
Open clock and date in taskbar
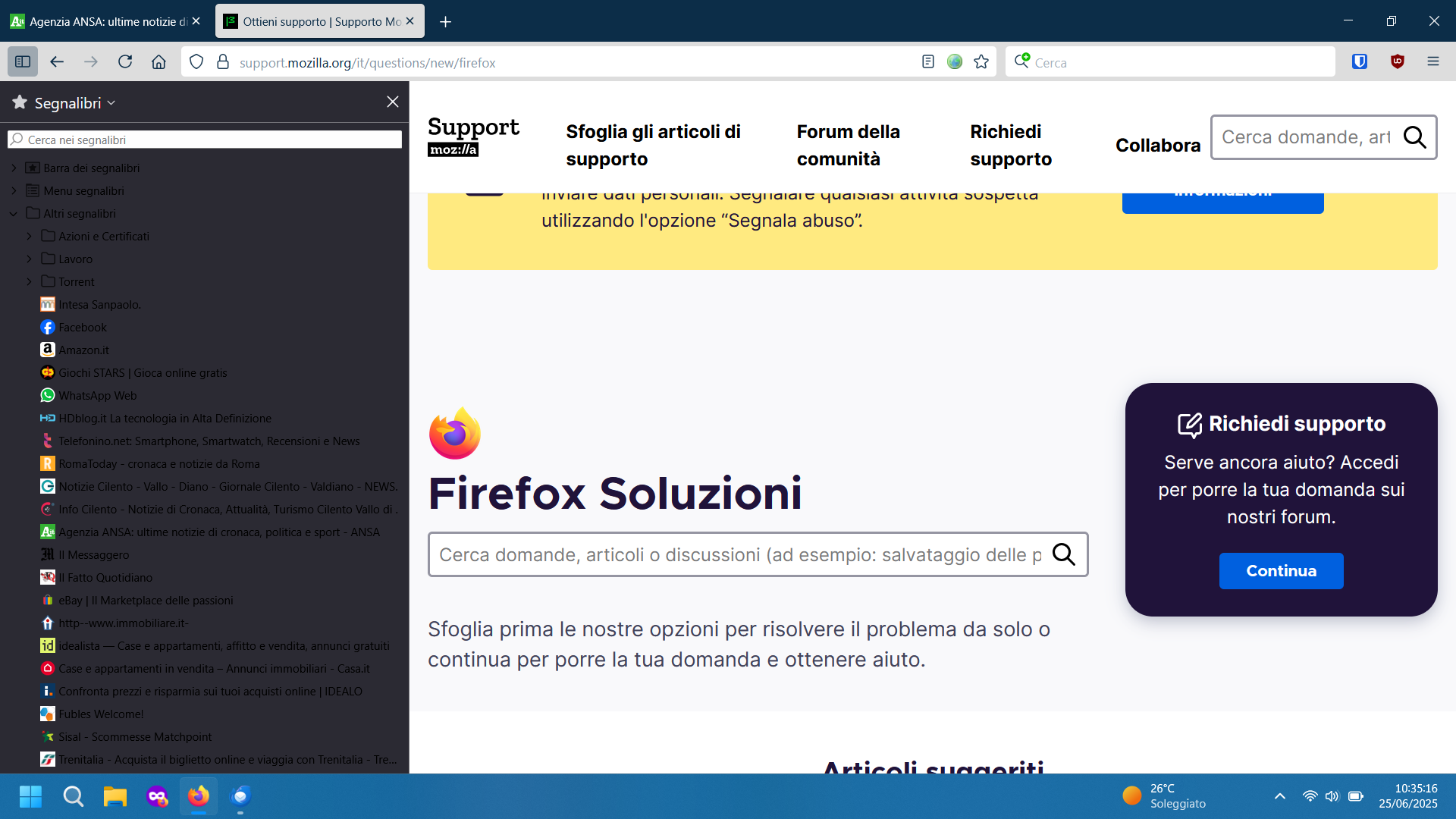pos(1407,796)
